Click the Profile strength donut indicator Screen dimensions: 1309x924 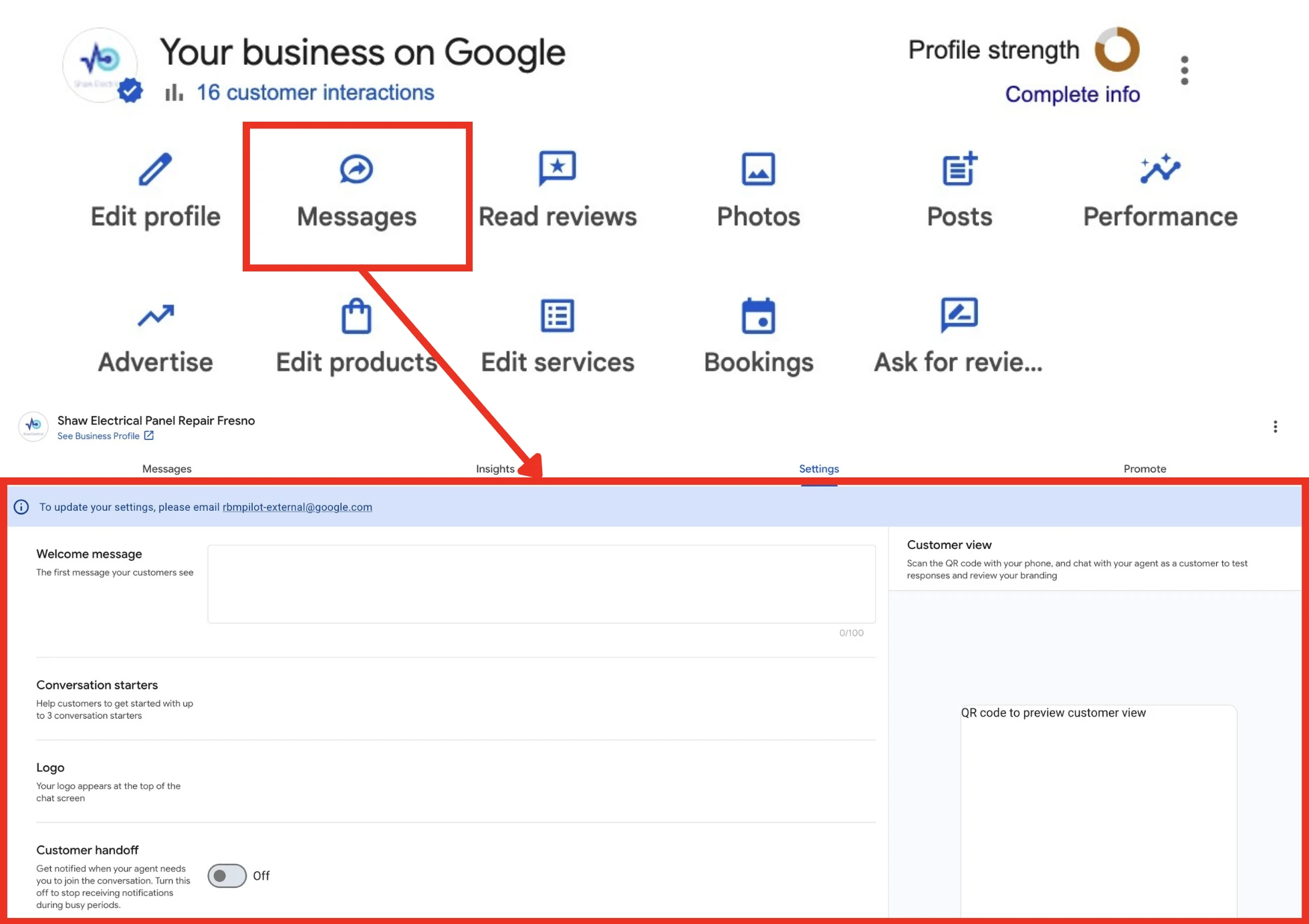[x=1116, y=49]
